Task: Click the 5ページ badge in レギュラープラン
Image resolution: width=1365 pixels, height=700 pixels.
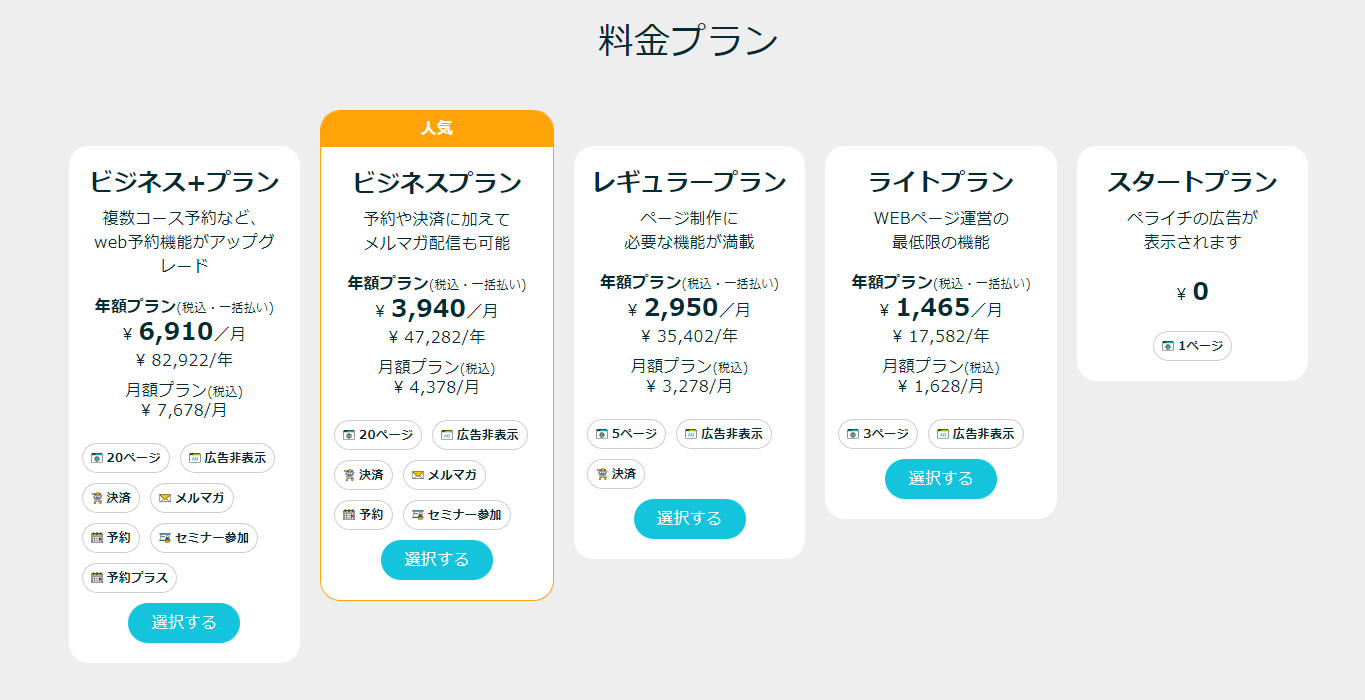Action: pos(627,434)
